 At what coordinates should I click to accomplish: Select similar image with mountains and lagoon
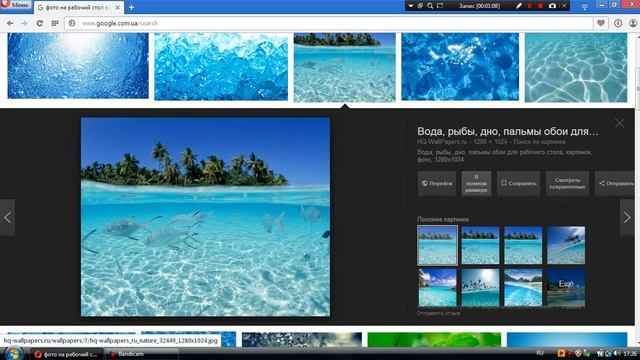(x=523, y=287)
